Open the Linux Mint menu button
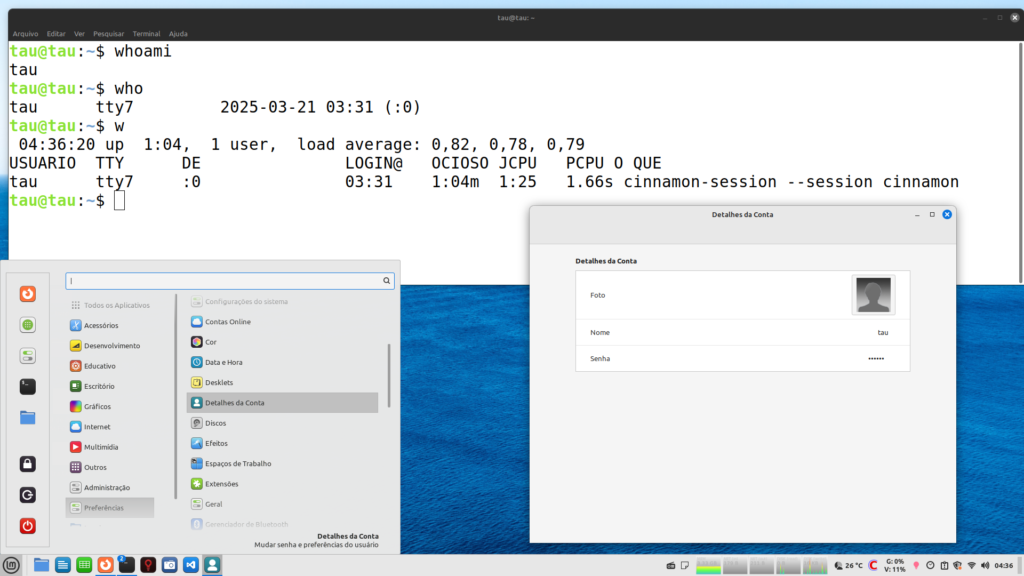Screen dimensions: 1024x576 point(12,565)
